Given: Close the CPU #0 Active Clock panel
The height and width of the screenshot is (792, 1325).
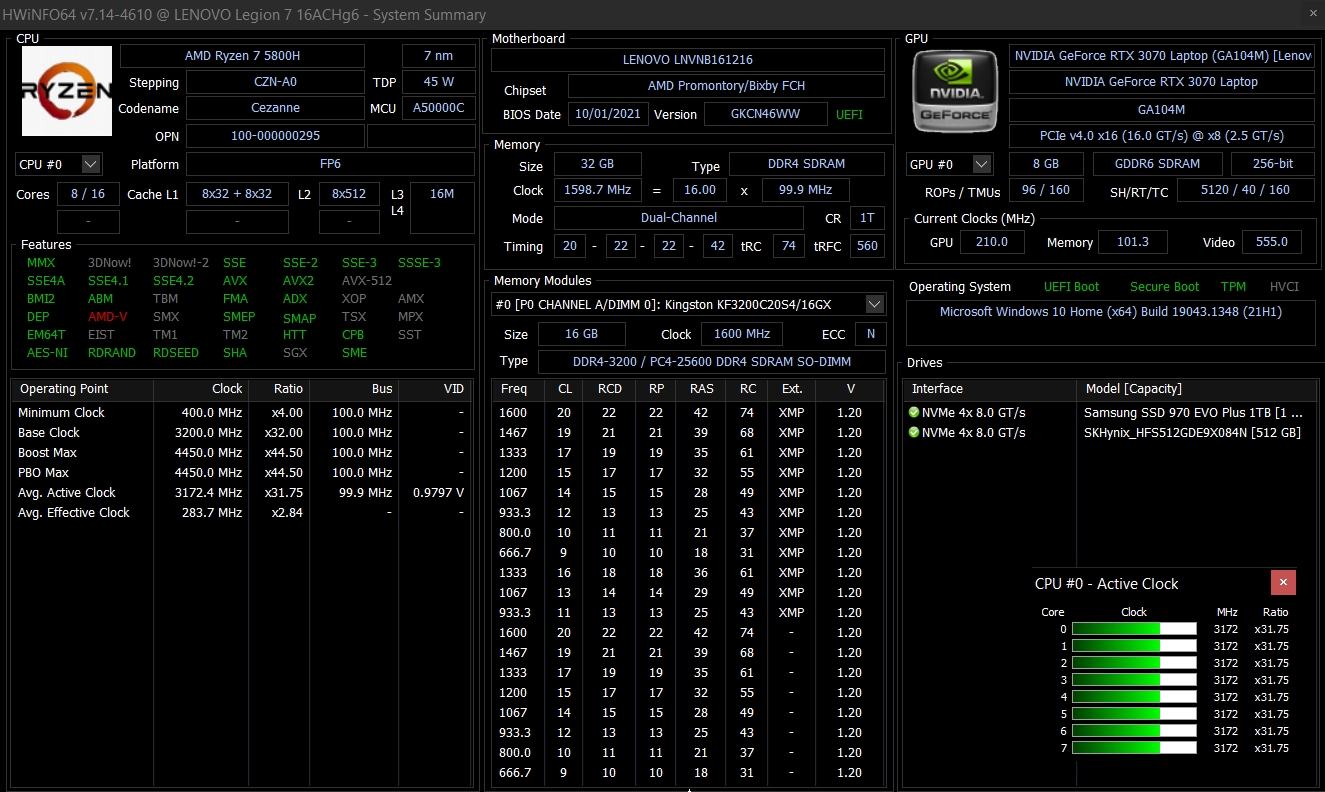Looking at the screenshot, I should [1283, 583].
